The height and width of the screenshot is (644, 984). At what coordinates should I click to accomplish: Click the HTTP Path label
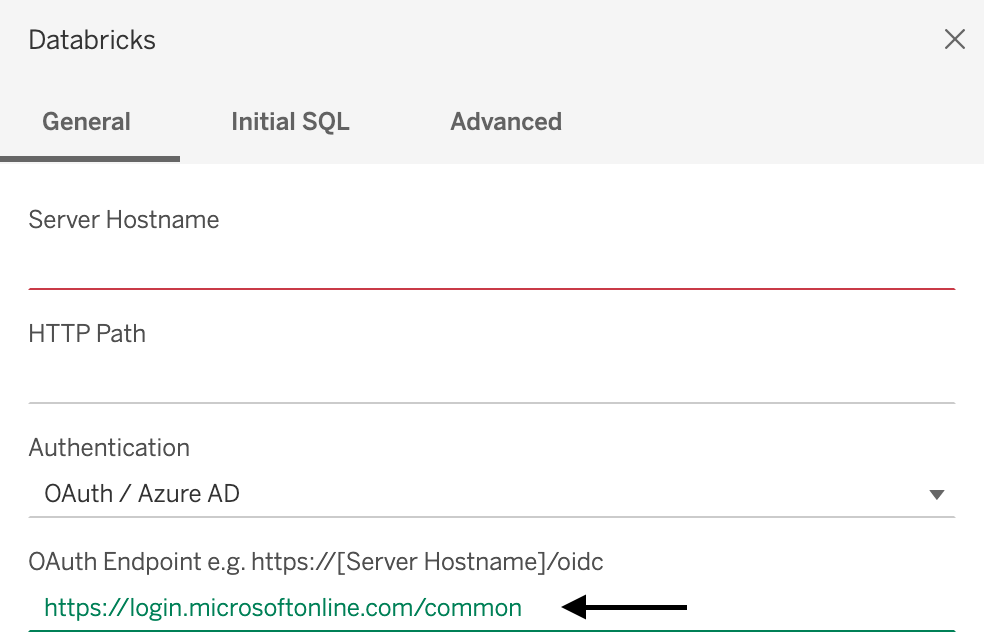87,334
